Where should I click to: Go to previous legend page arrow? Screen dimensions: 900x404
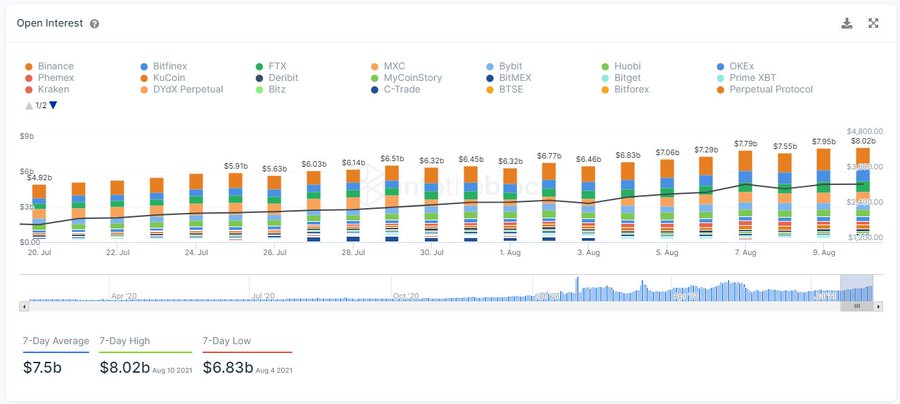(29, 105)
